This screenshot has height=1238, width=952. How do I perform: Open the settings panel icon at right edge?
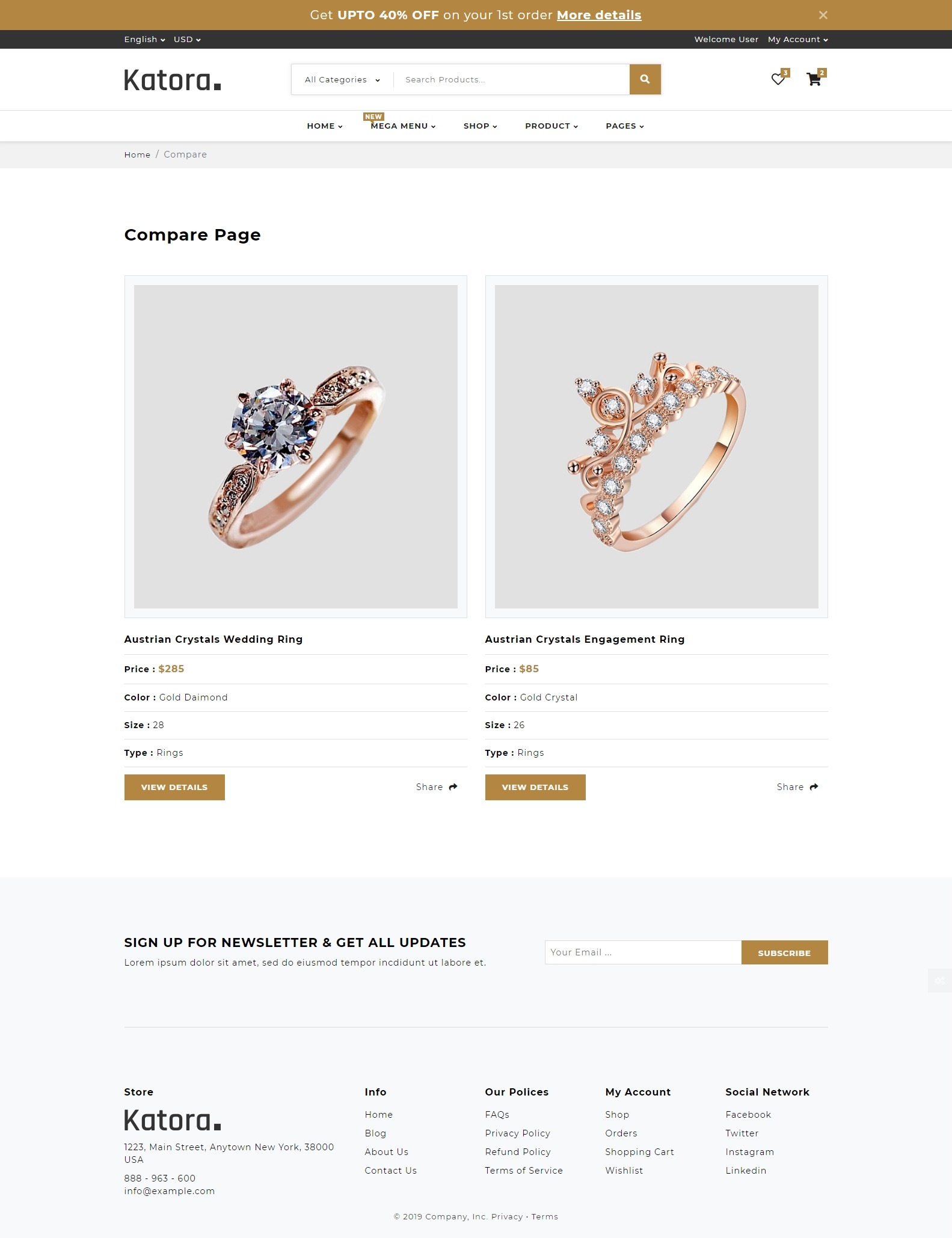(940, 981)
